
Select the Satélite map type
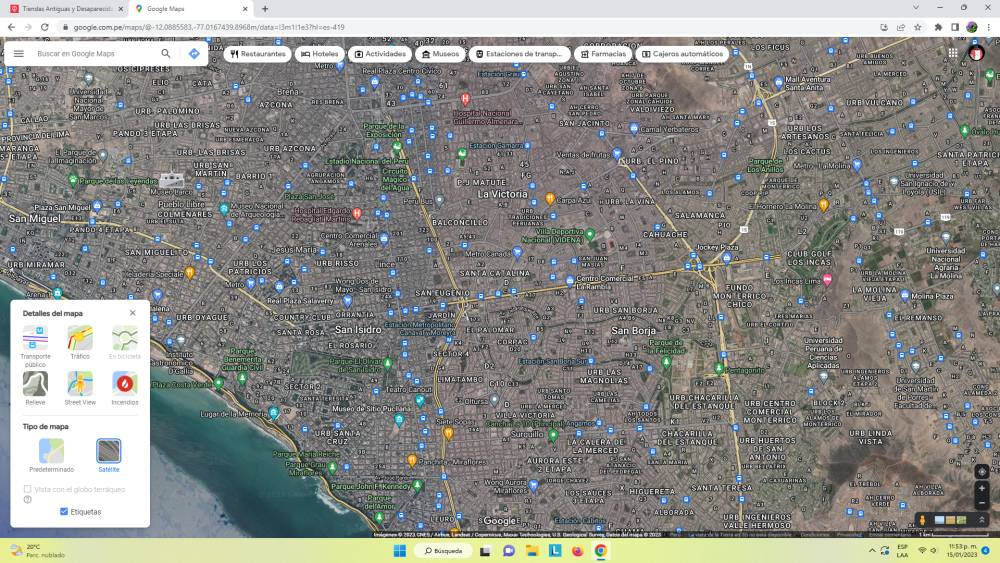pyautogui.click(x=108, y=451)
